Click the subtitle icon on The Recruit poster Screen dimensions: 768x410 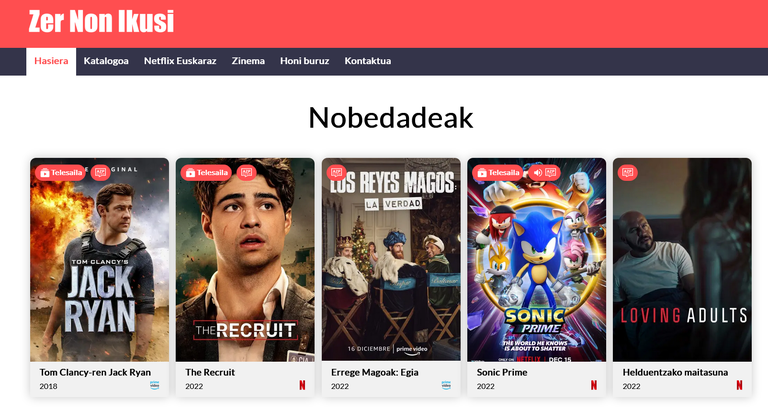coord(246,172)
